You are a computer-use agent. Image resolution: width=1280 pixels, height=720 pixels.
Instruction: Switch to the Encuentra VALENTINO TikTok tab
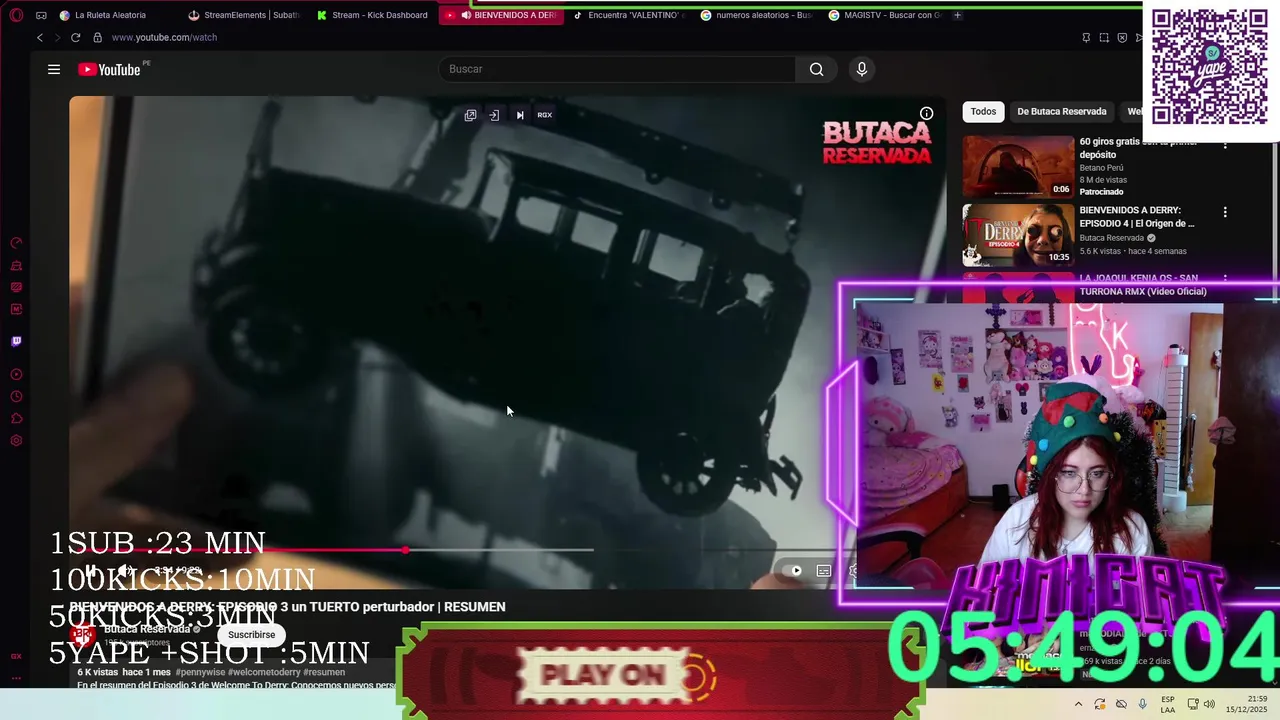(x=630, y=15)
